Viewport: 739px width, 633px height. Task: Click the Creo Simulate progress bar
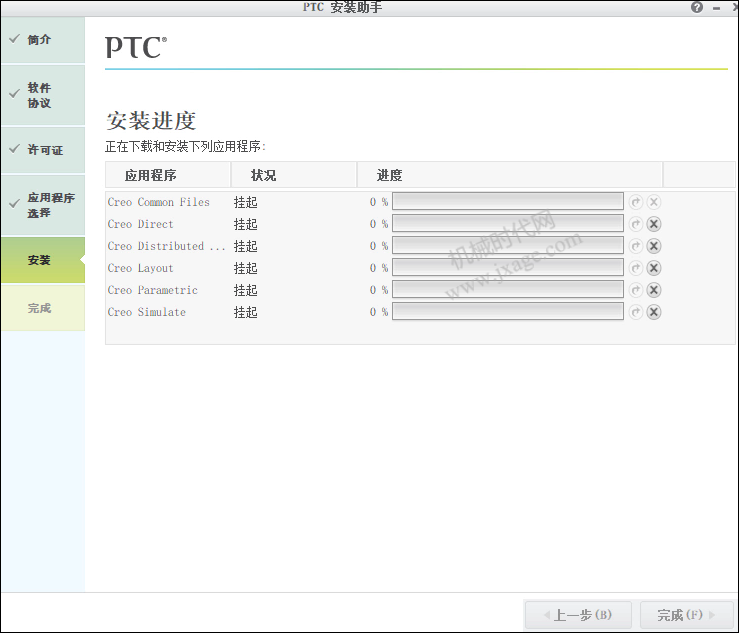508,312
